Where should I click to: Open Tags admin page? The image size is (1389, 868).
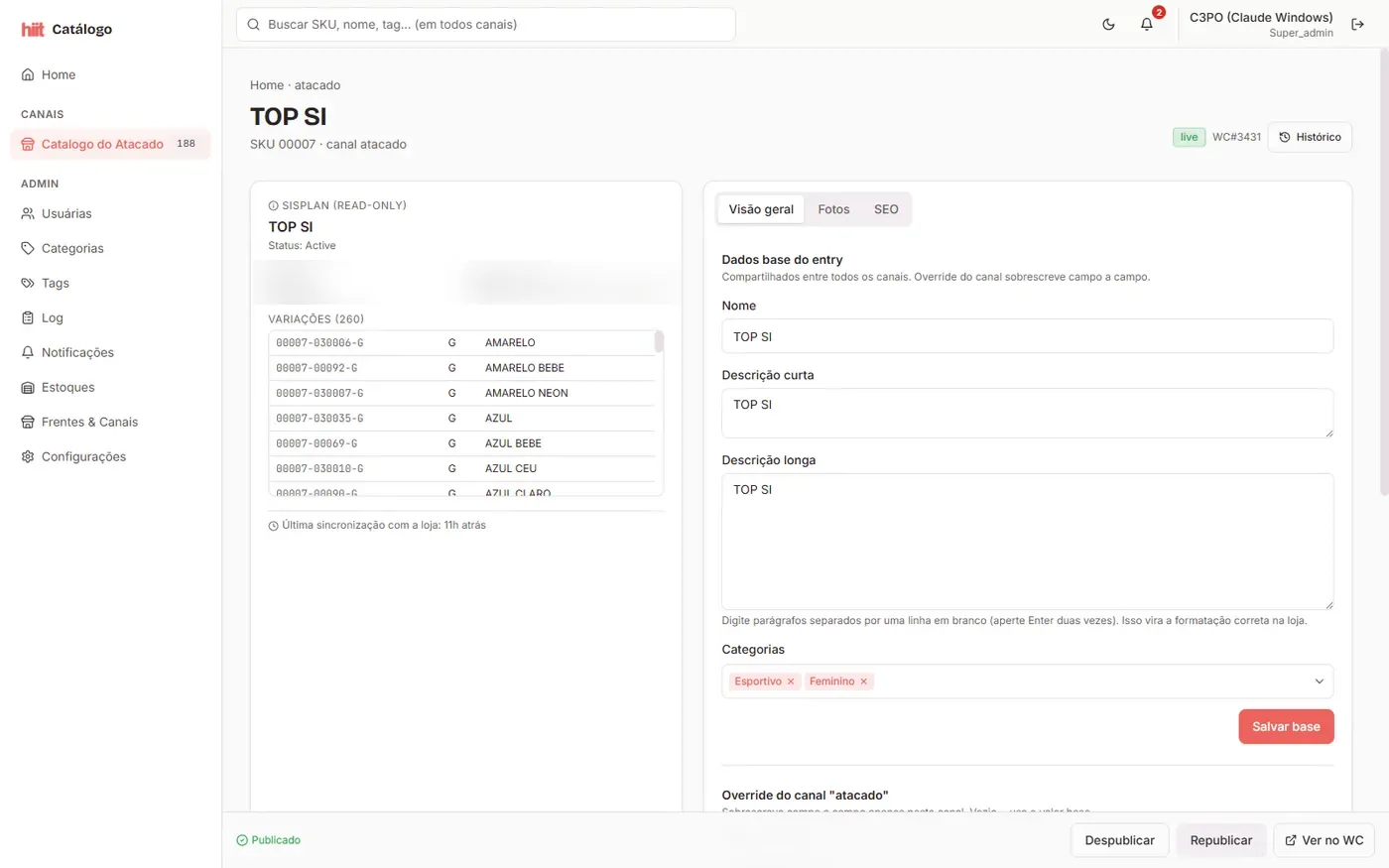coord(110,283)
